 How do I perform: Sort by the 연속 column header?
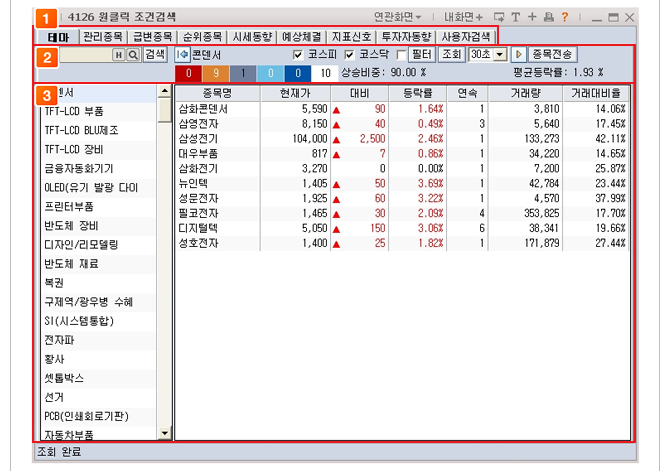click(x=467, y=93)
